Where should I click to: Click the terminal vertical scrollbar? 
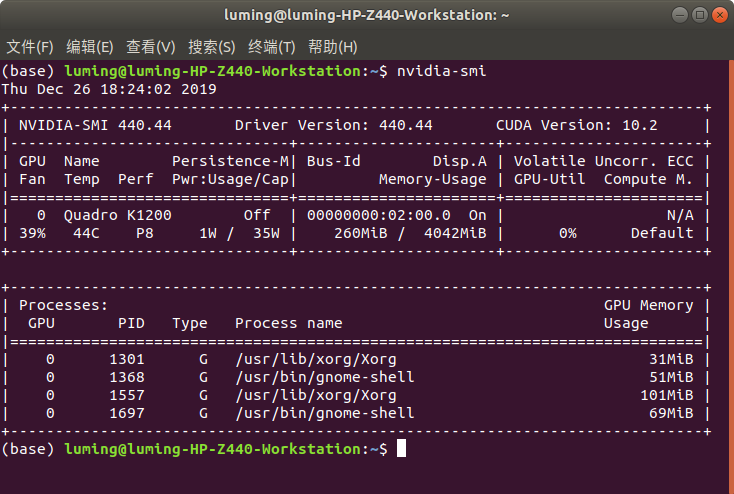click(x=731, y=276)
